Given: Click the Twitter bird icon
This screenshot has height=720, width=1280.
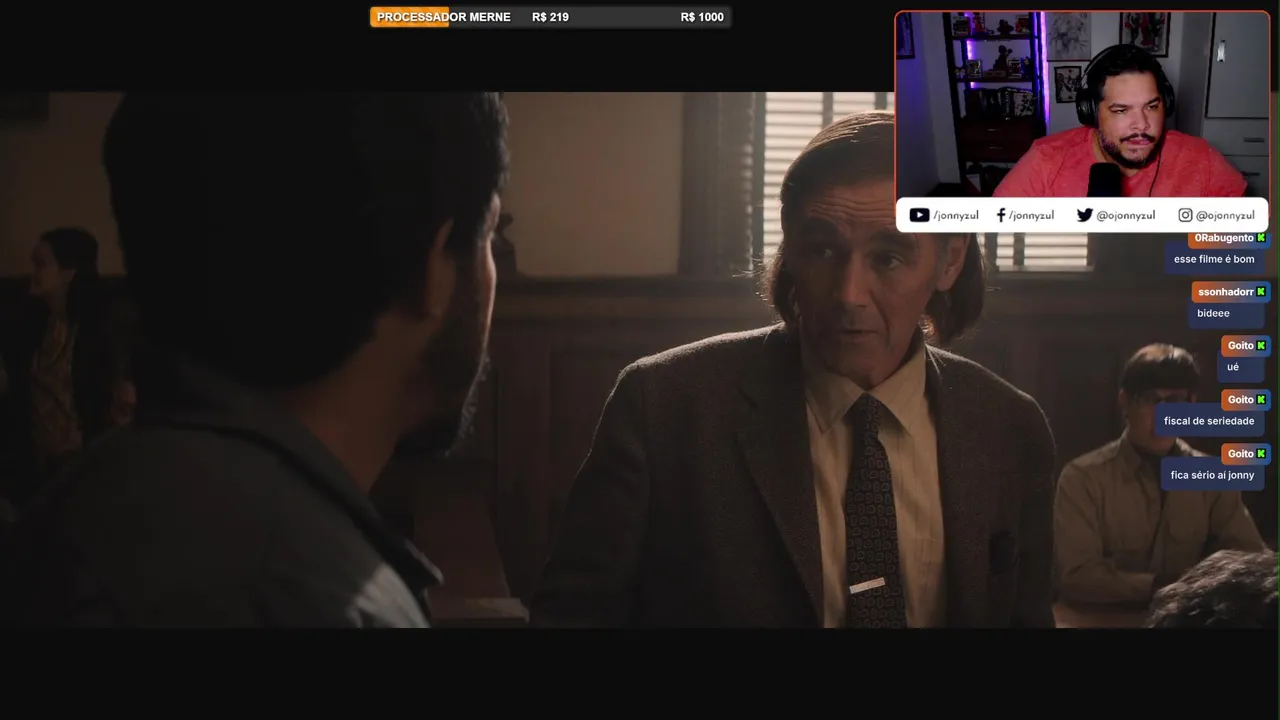Looking at the screenshot, I should click(x=1084, y=215).
